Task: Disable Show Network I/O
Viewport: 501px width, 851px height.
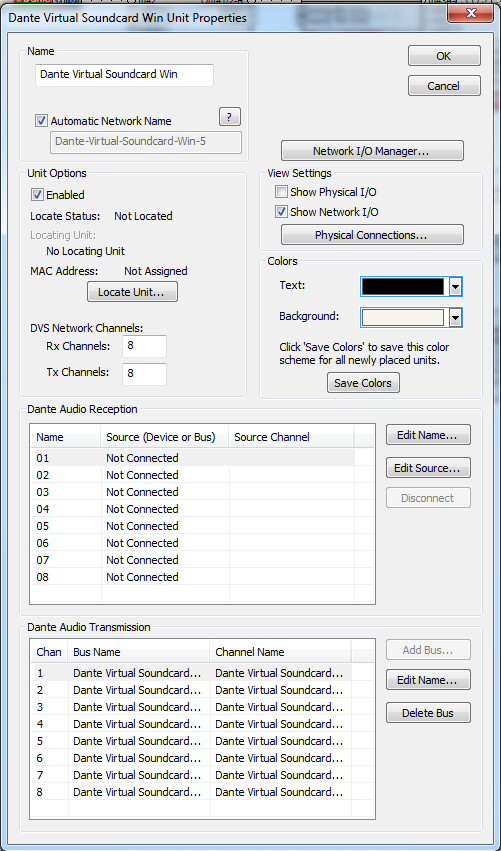Action: pos(281,212)
